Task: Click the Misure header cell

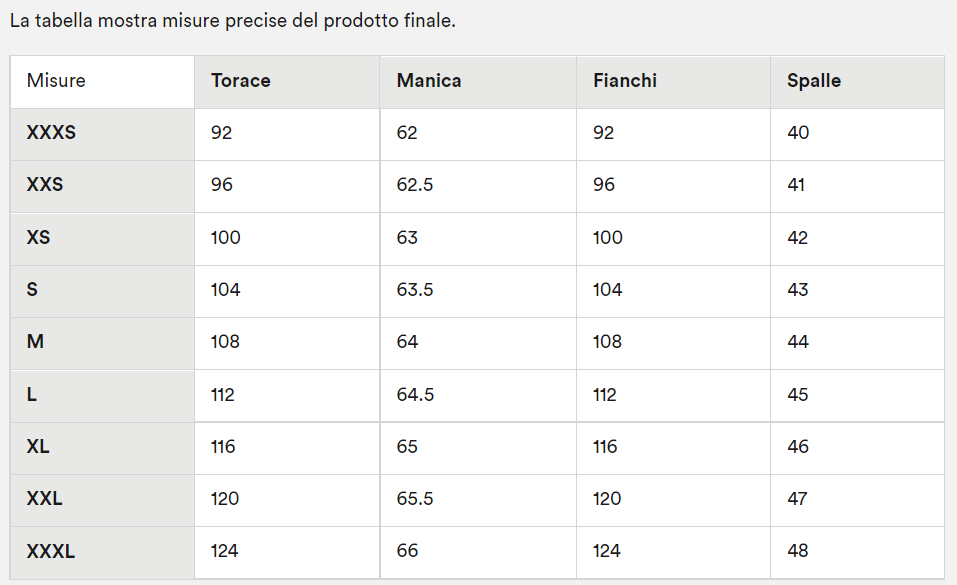Action: click(103, 82)
